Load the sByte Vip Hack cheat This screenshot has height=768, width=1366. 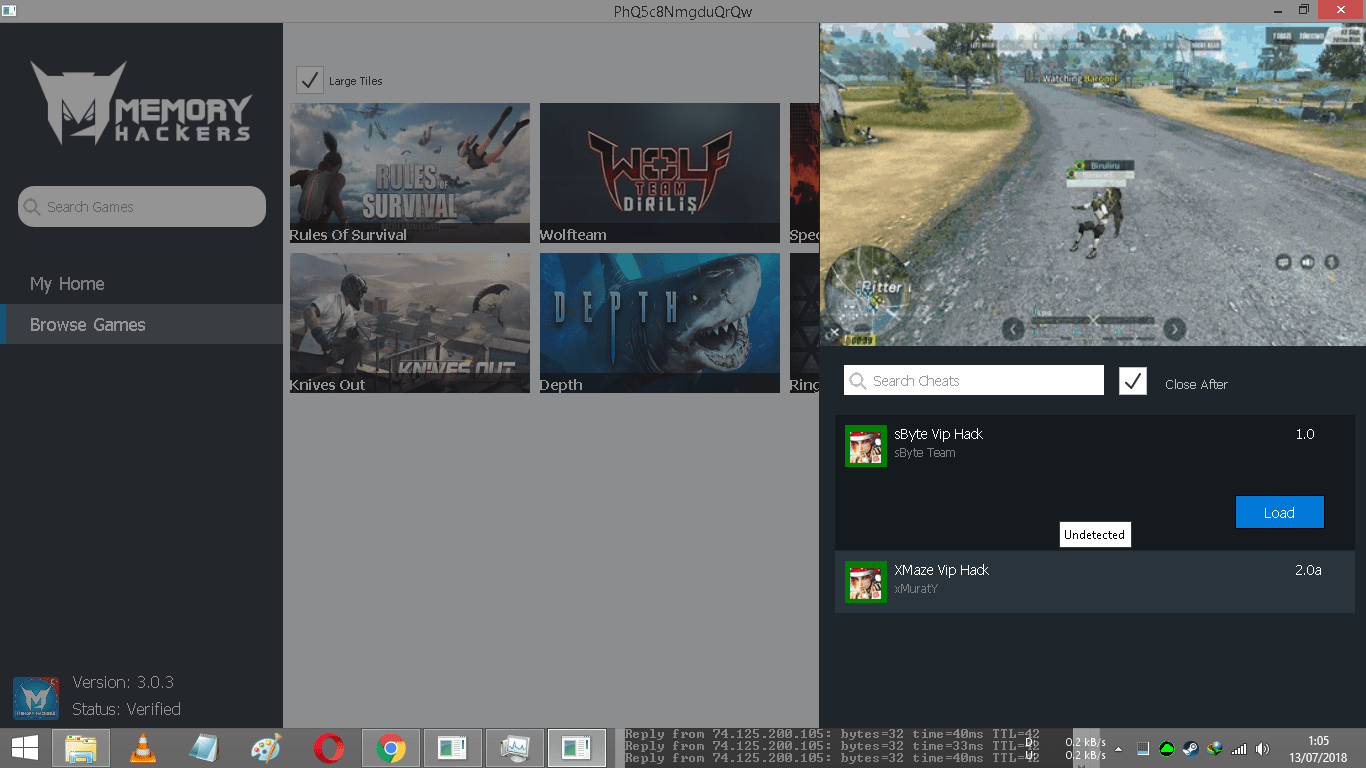(x=1279, y=513)
